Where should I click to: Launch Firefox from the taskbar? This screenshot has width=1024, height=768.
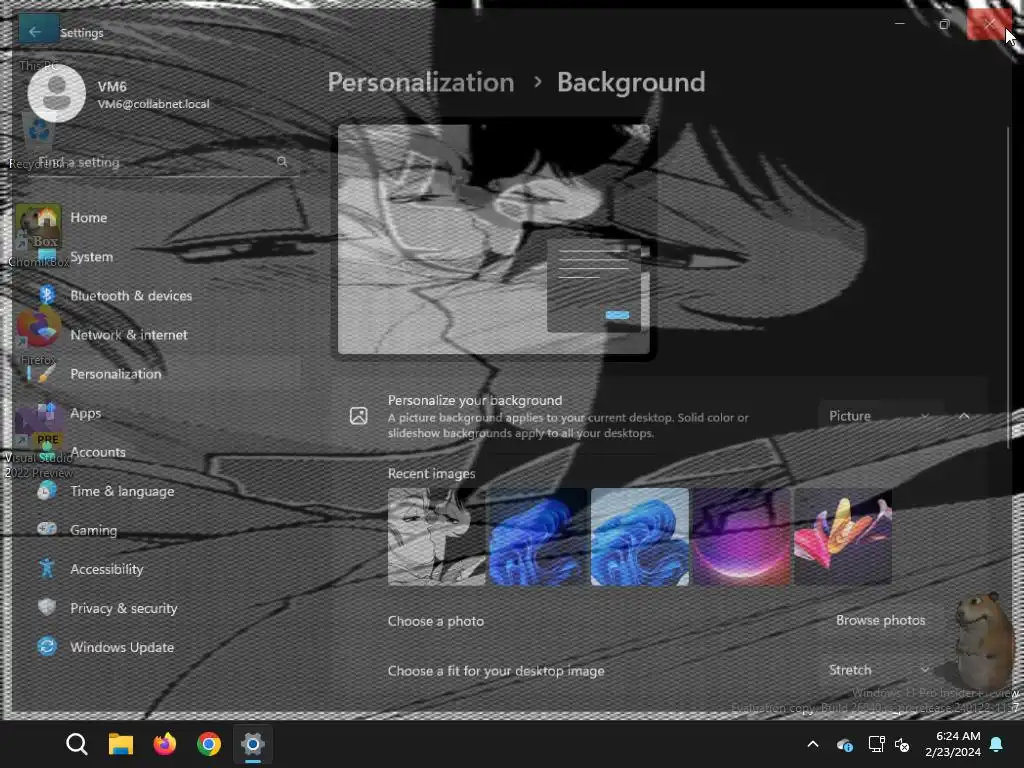tap(165, 744)
